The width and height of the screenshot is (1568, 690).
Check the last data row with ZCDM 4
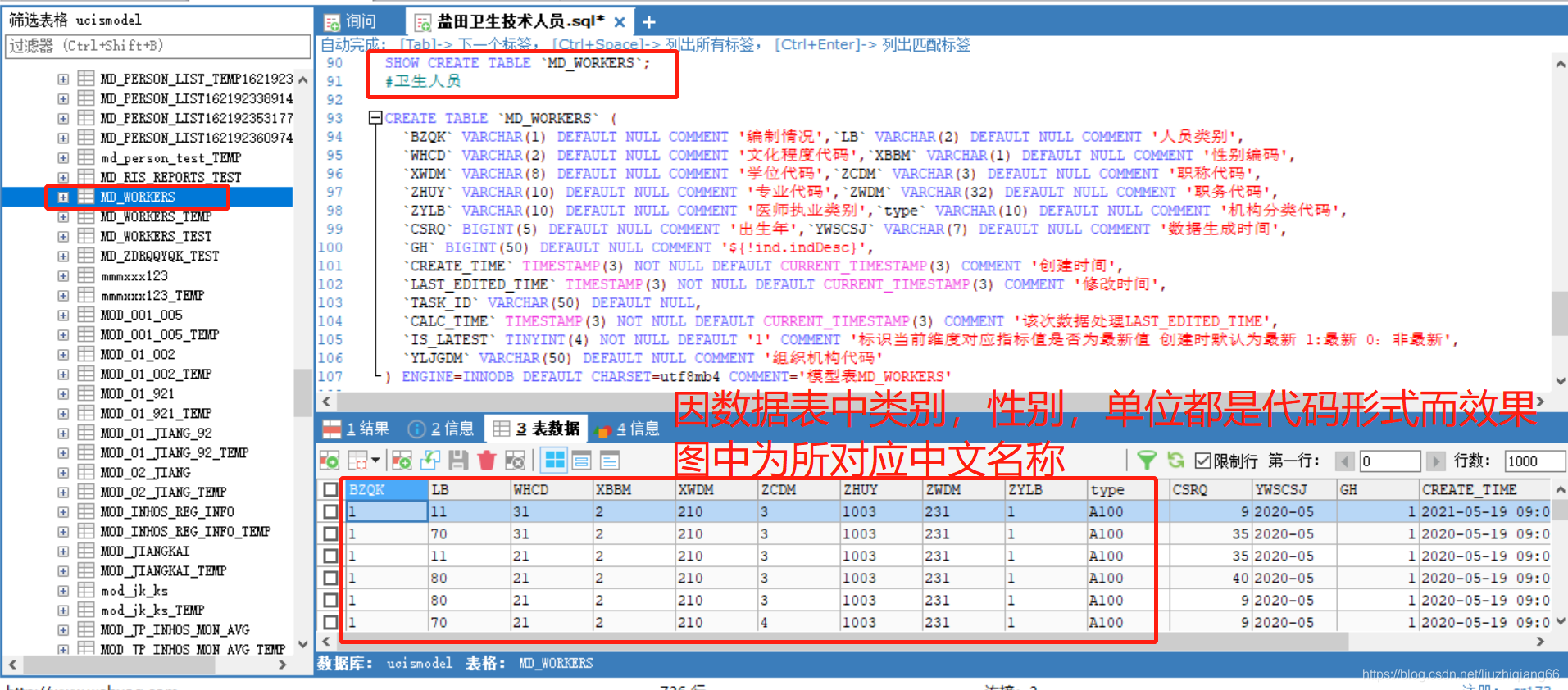point(330,622)
